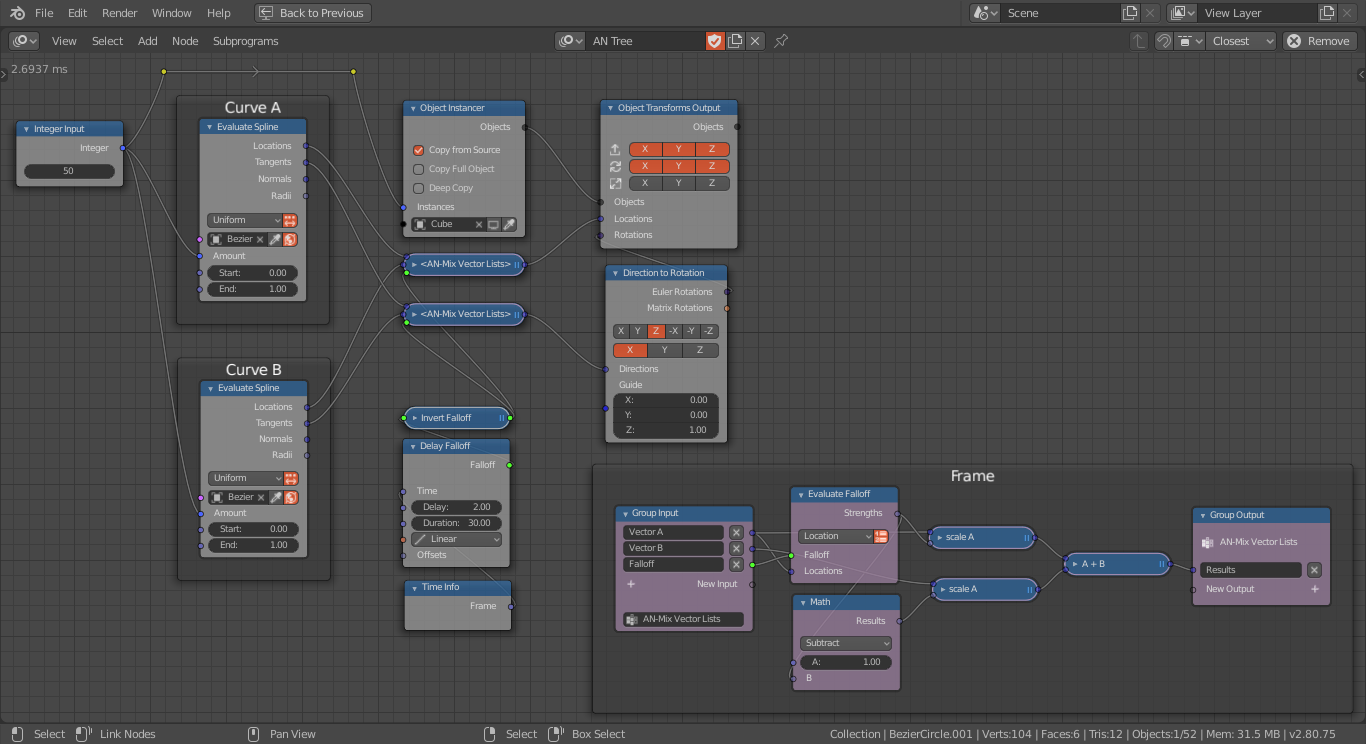Toggle node snapping magnet icon
The image size is (1366, 744).
(1163, 41)
